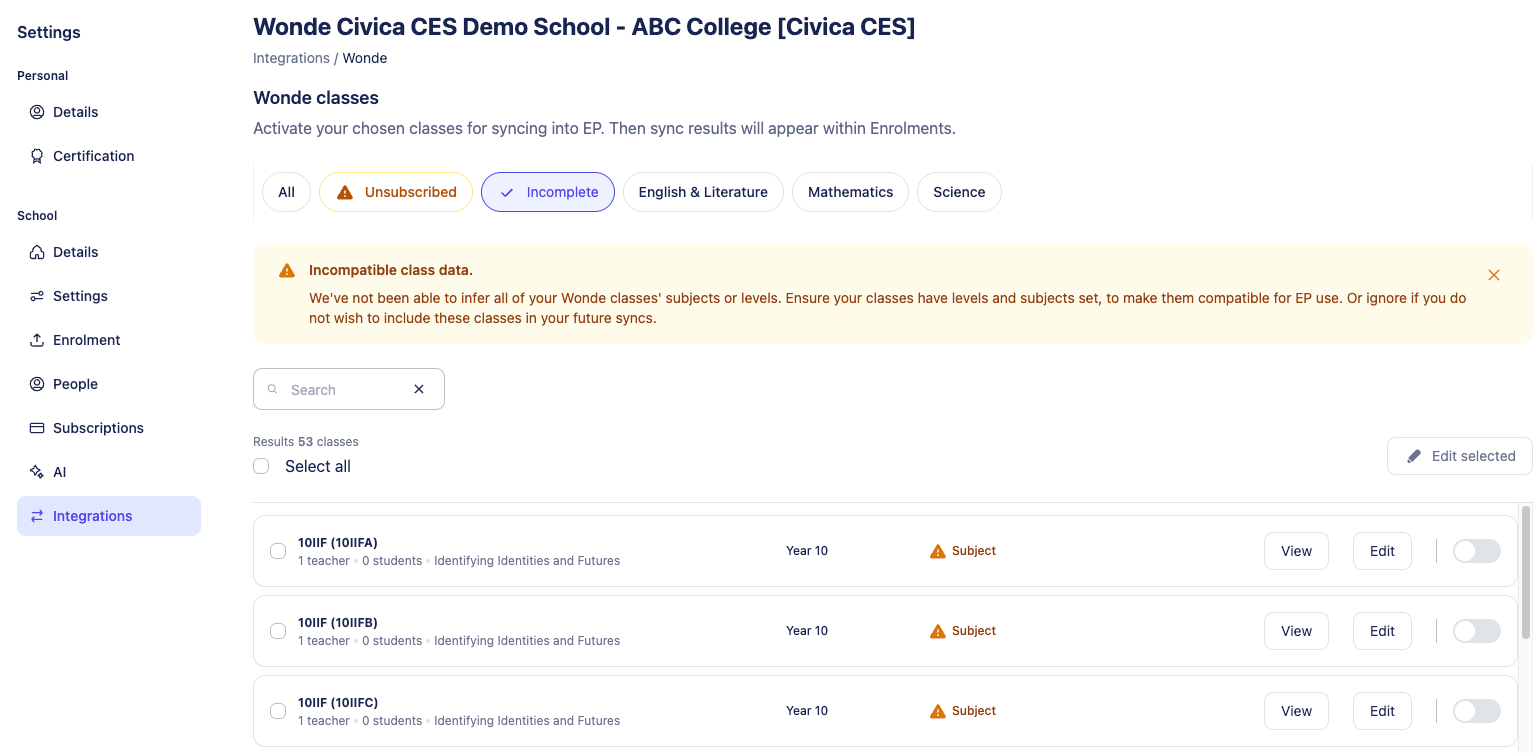Click the School Details house icon
1539x753 pixels.
tap(37, 252)
